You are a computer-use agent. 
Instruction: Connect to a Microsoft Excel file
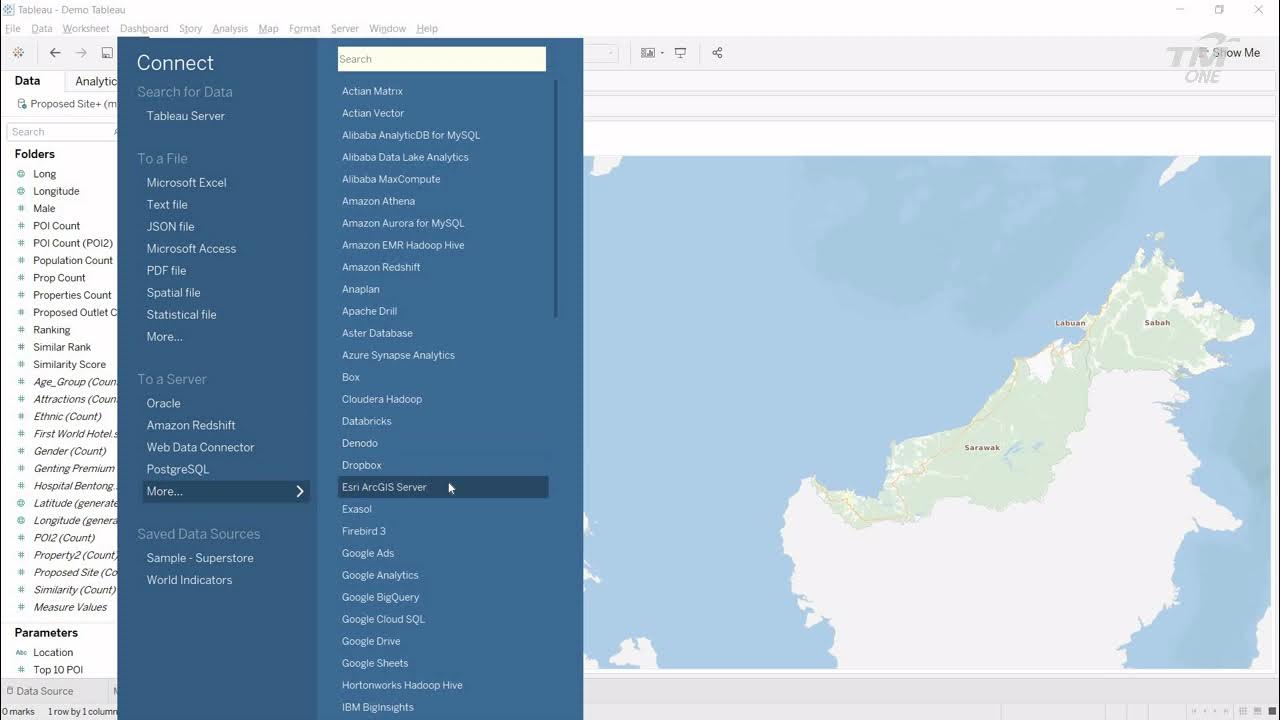coord(187,183)
